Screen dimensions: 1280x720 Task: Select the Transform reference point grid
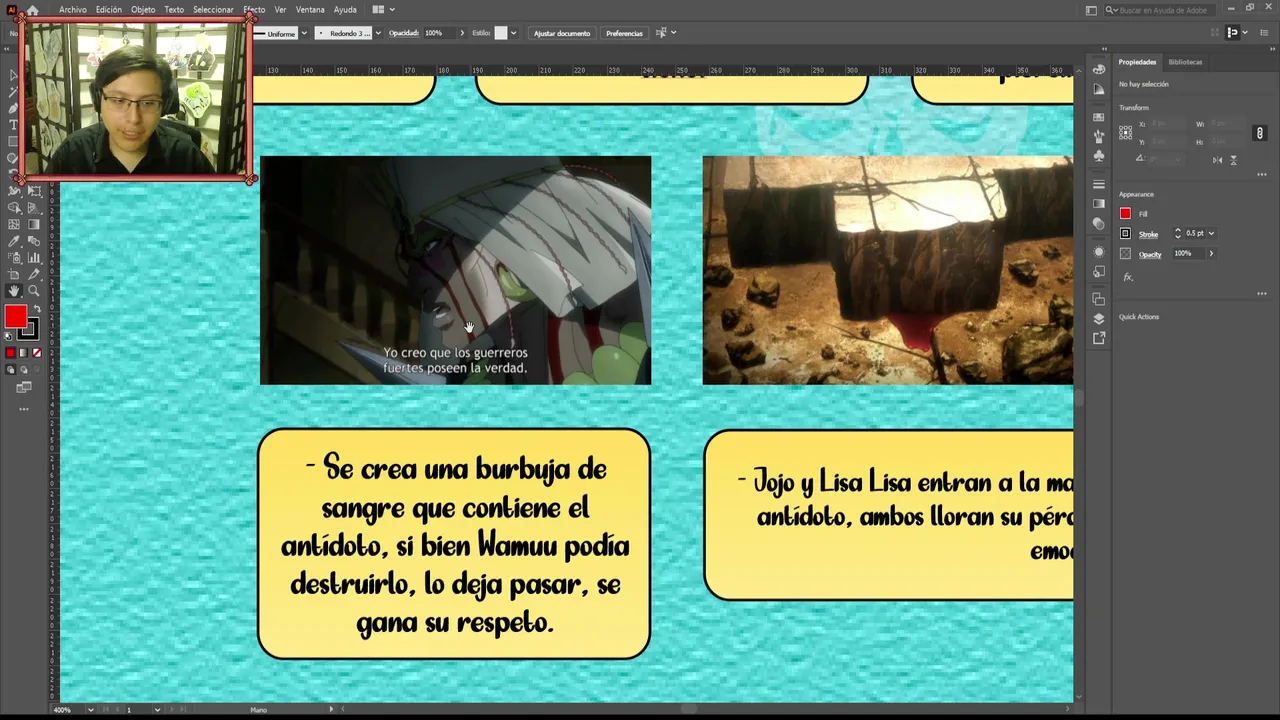point(1126,132)
